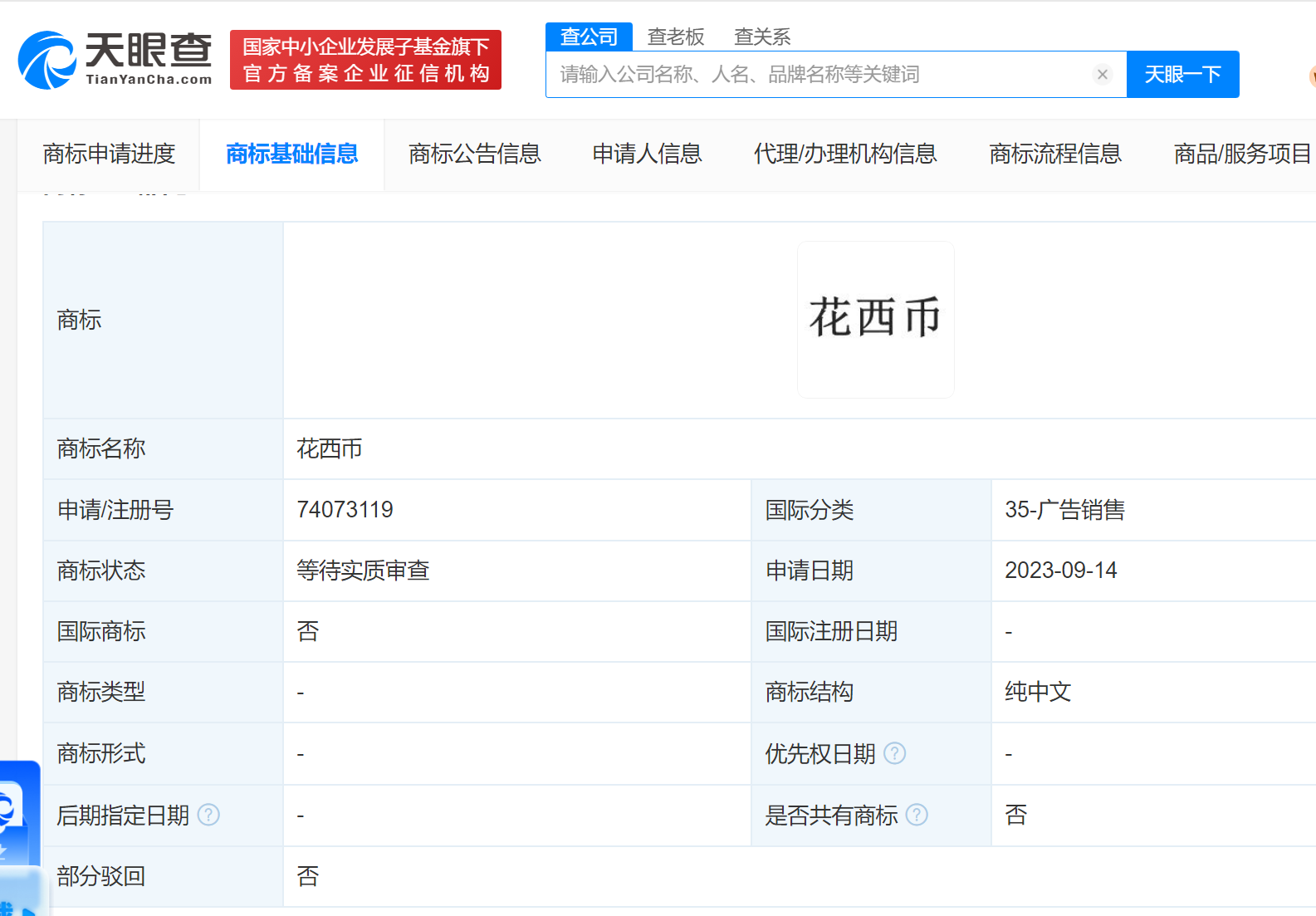Screen dimensions: 1316x916
Task: Switch to 查关系 search tab
Action: click(x=762, y=37)
